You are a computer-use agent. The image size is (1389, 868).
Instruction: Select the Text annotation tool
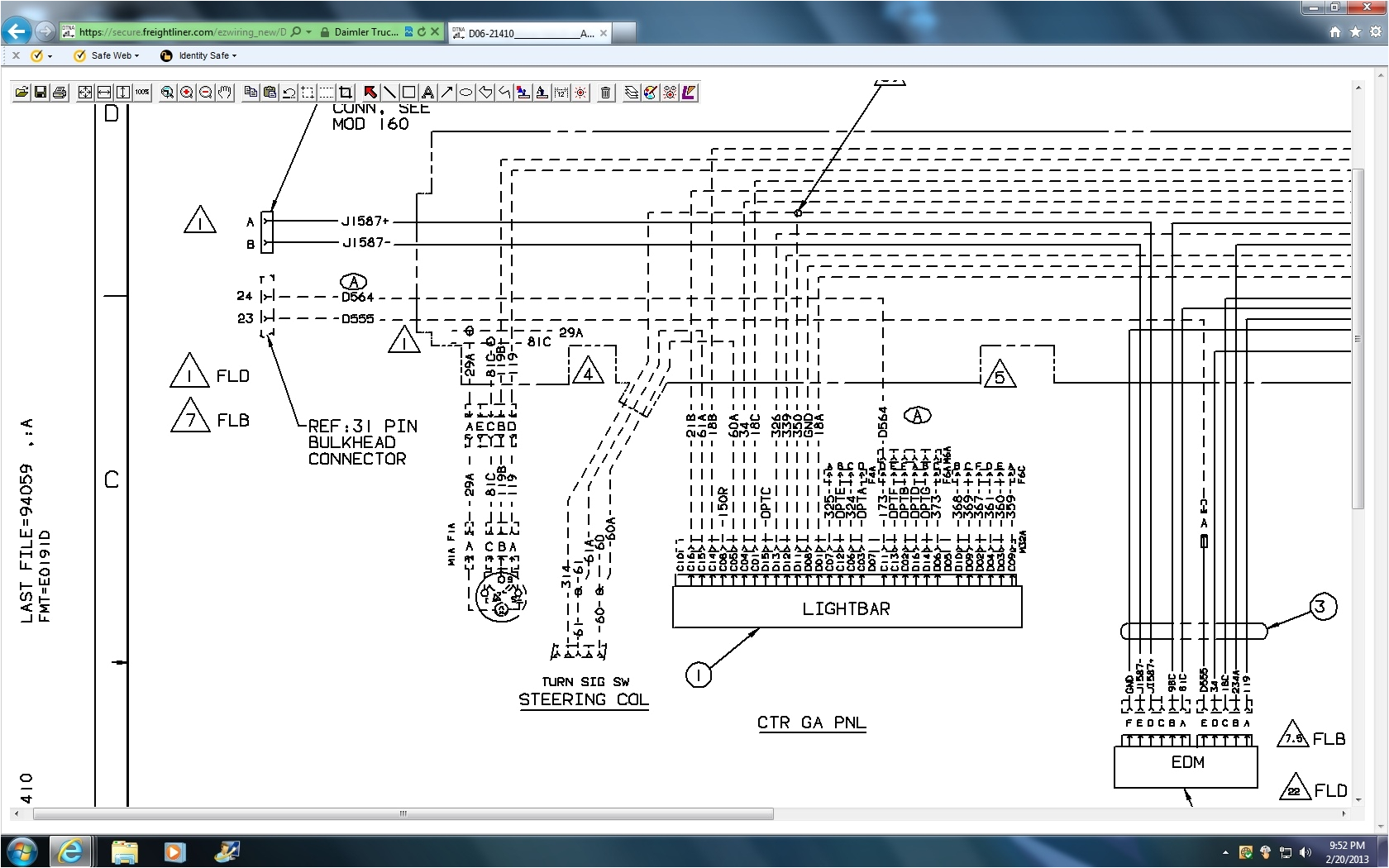(x=428, y=93)
